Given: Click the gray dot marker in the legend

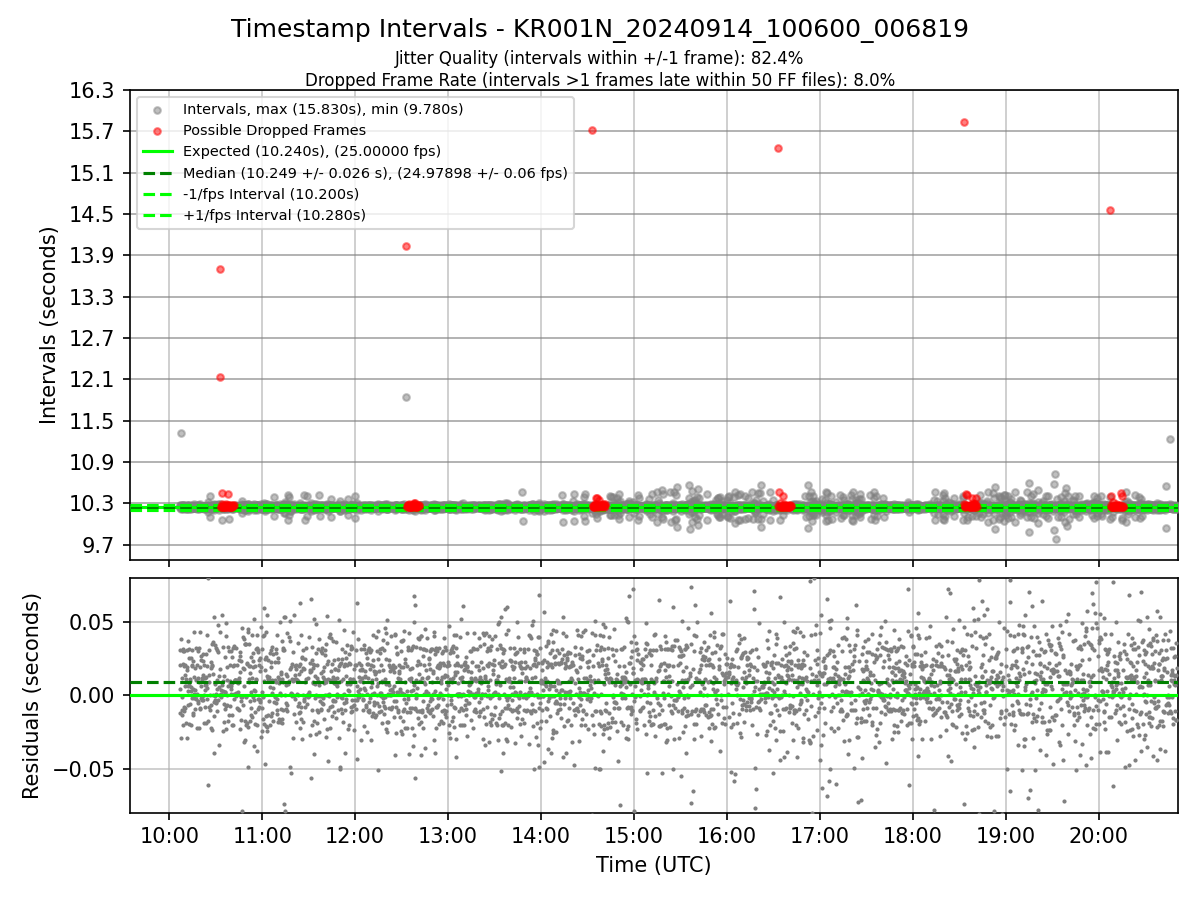Looking at the screenshot, I should [x=157, y=110].
